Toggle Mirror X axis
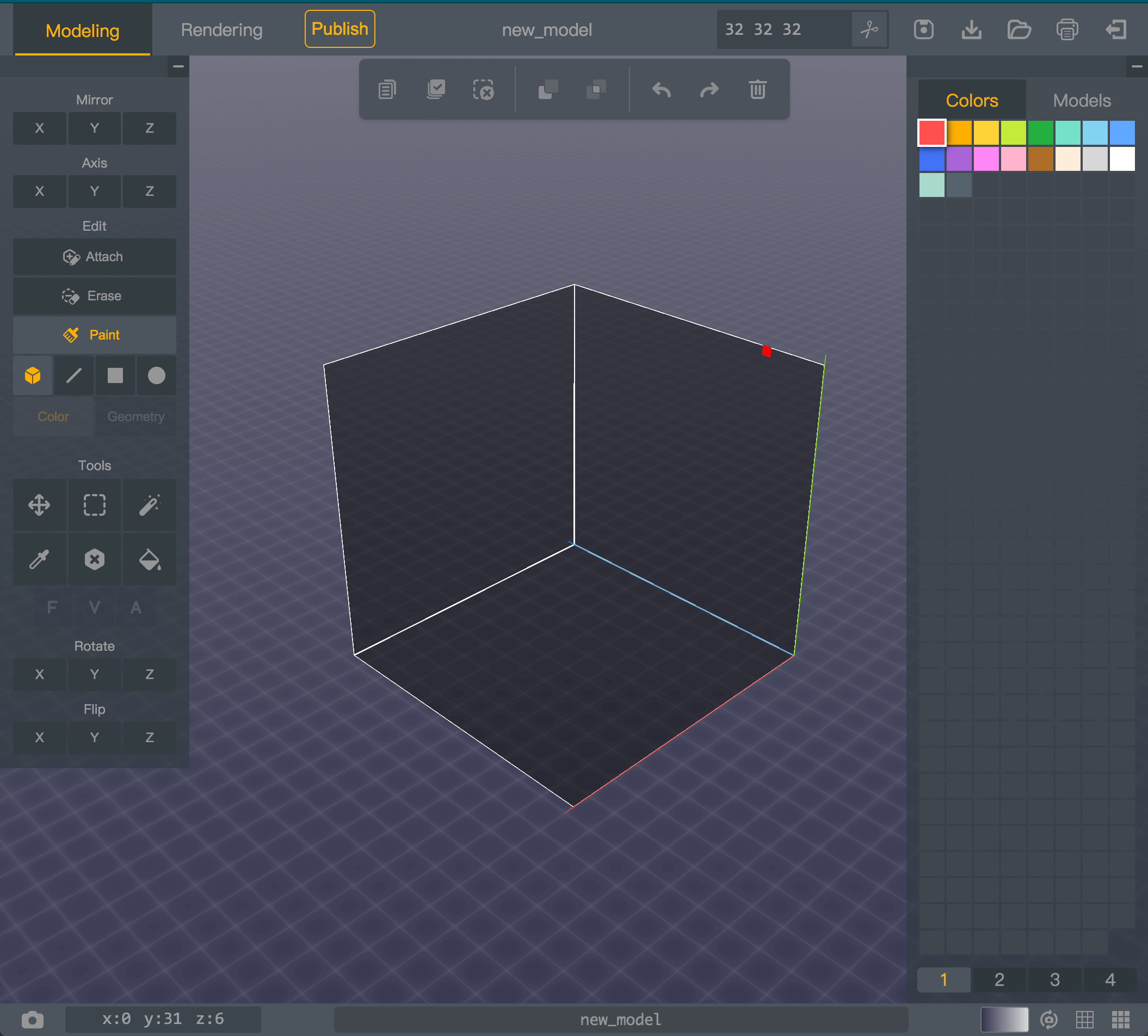The image size is (1148, 1036). [x=39, y=128]
